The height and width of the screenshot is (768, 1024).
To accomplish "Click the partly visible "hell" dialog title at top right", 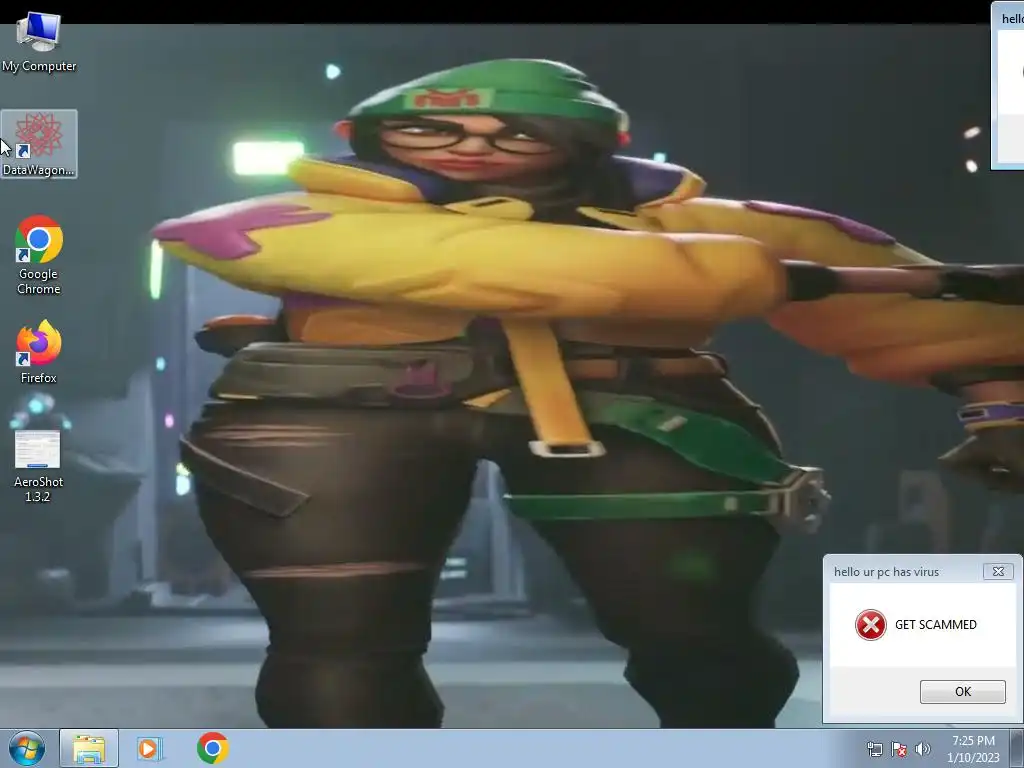I will (x=1012, y=19).
